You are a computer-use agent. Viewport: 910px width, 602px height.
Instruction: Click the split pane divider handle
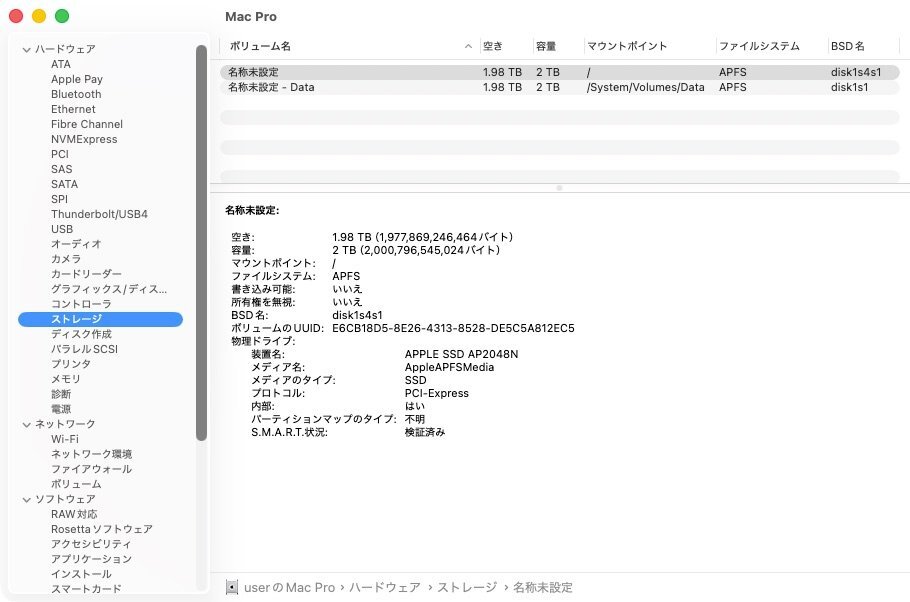point(559,188)
